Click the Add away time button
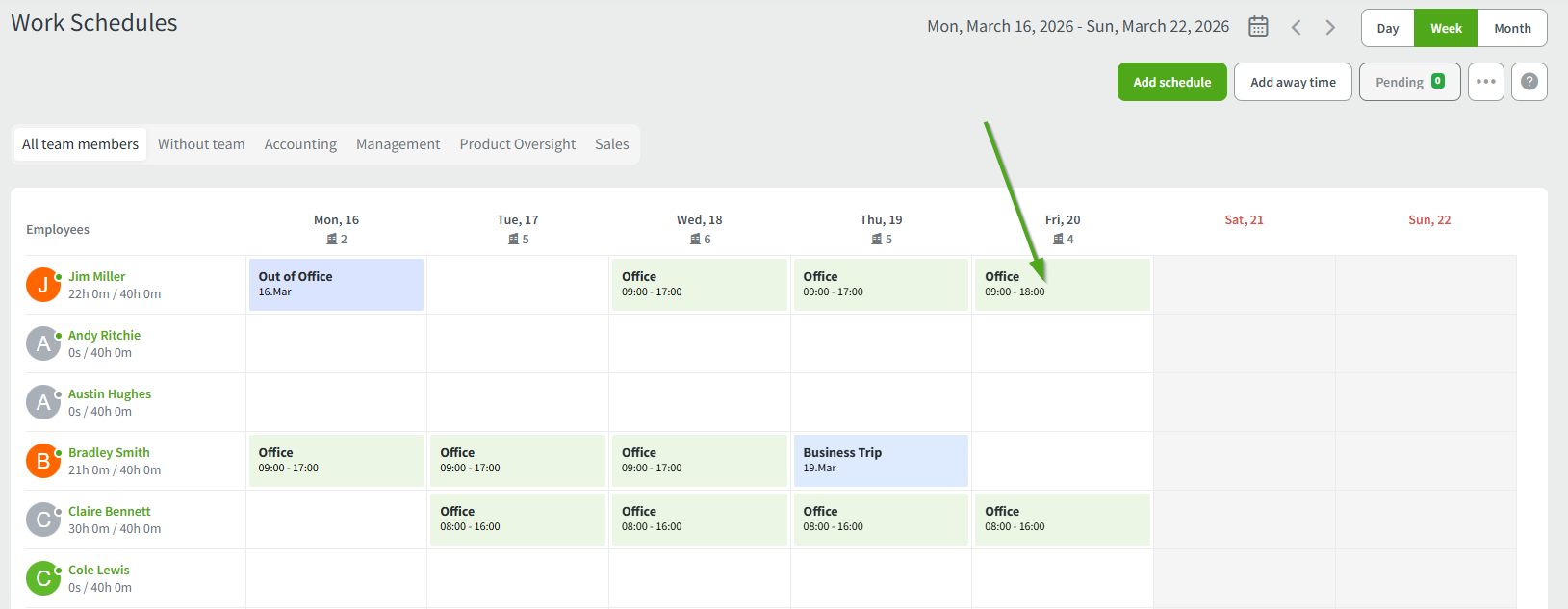 click(1293, 82)
